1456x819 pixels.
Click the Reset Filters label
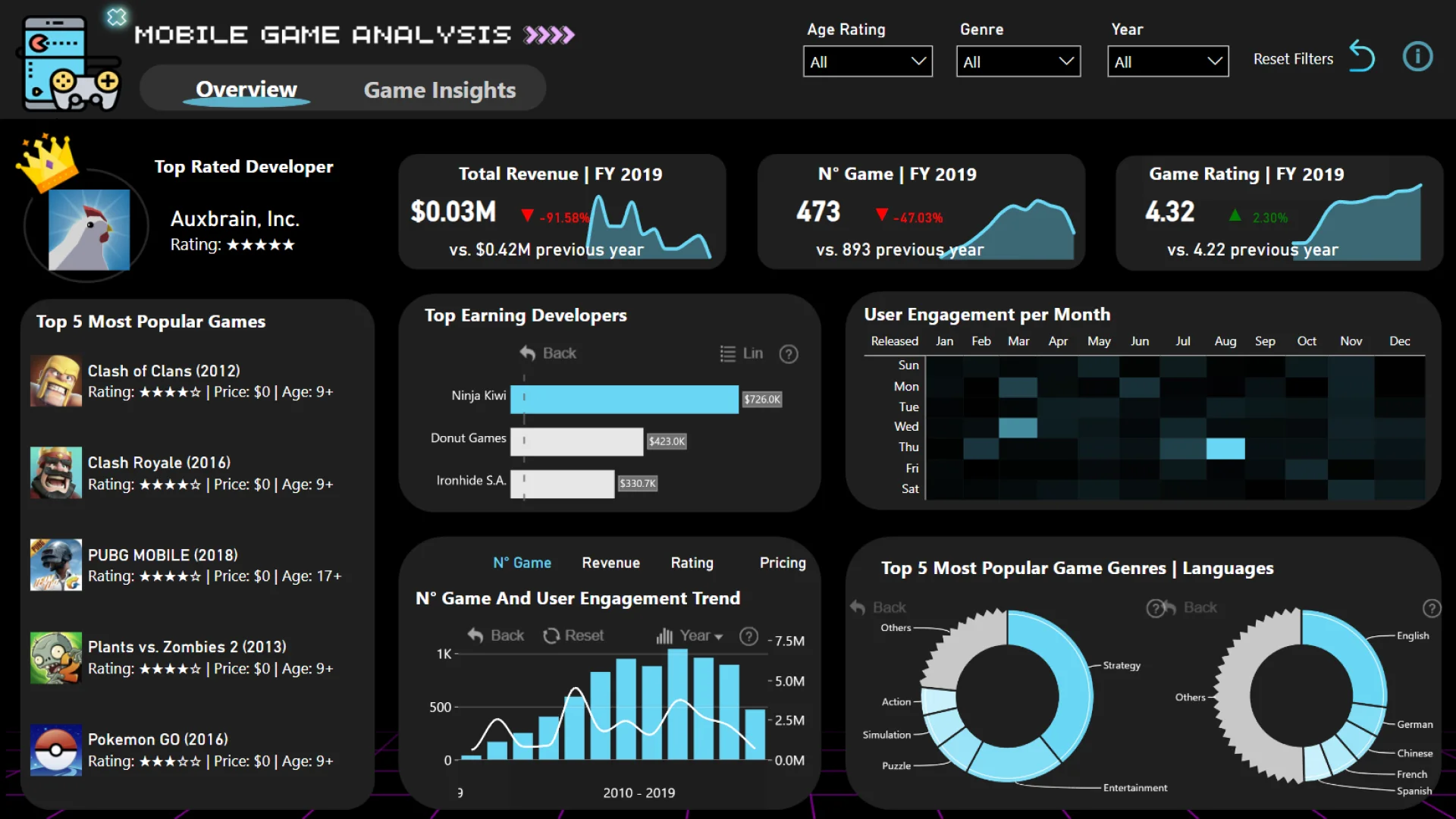tap(1293, 58)
